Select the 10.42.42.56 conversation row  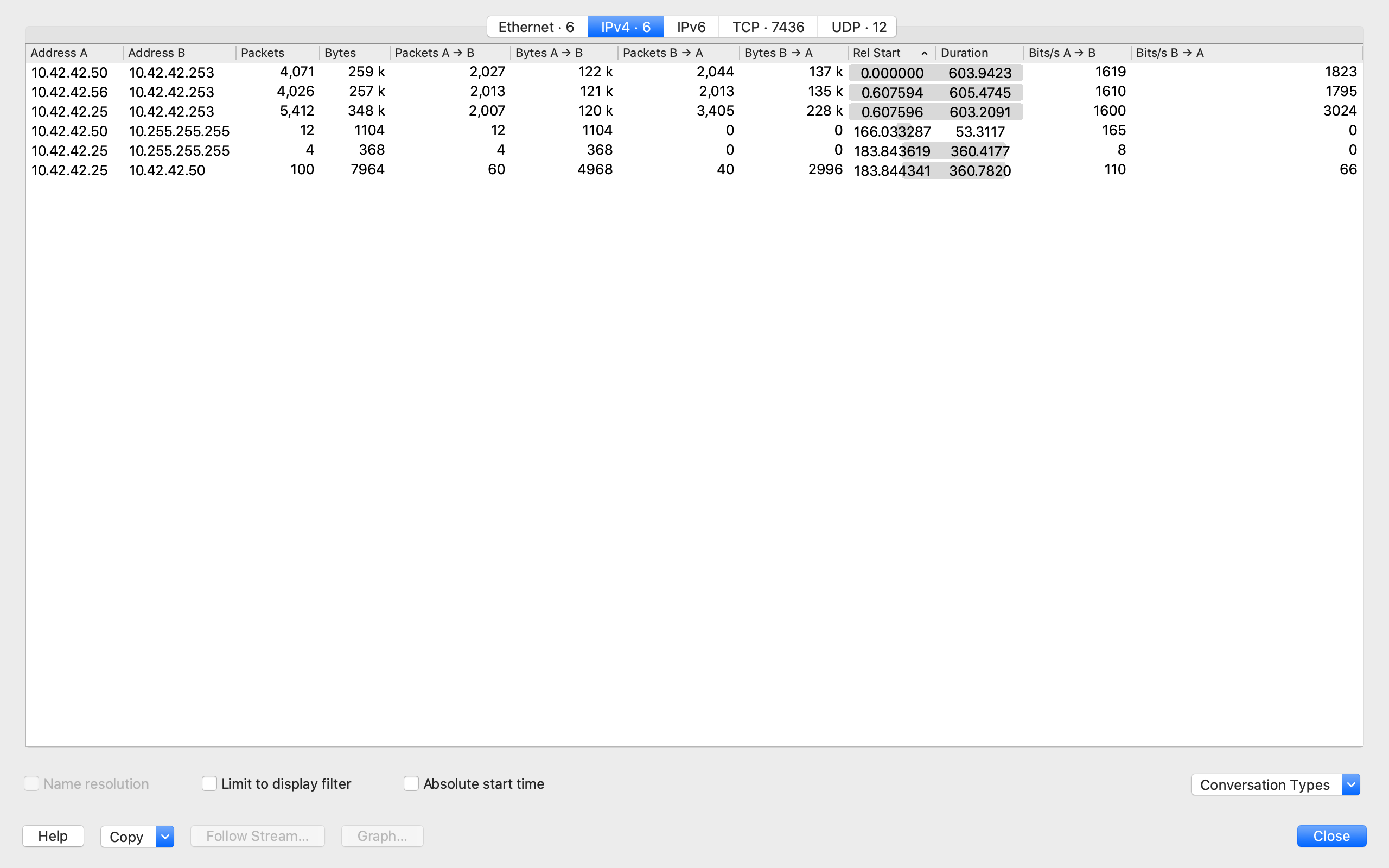(x=69, y=92)
